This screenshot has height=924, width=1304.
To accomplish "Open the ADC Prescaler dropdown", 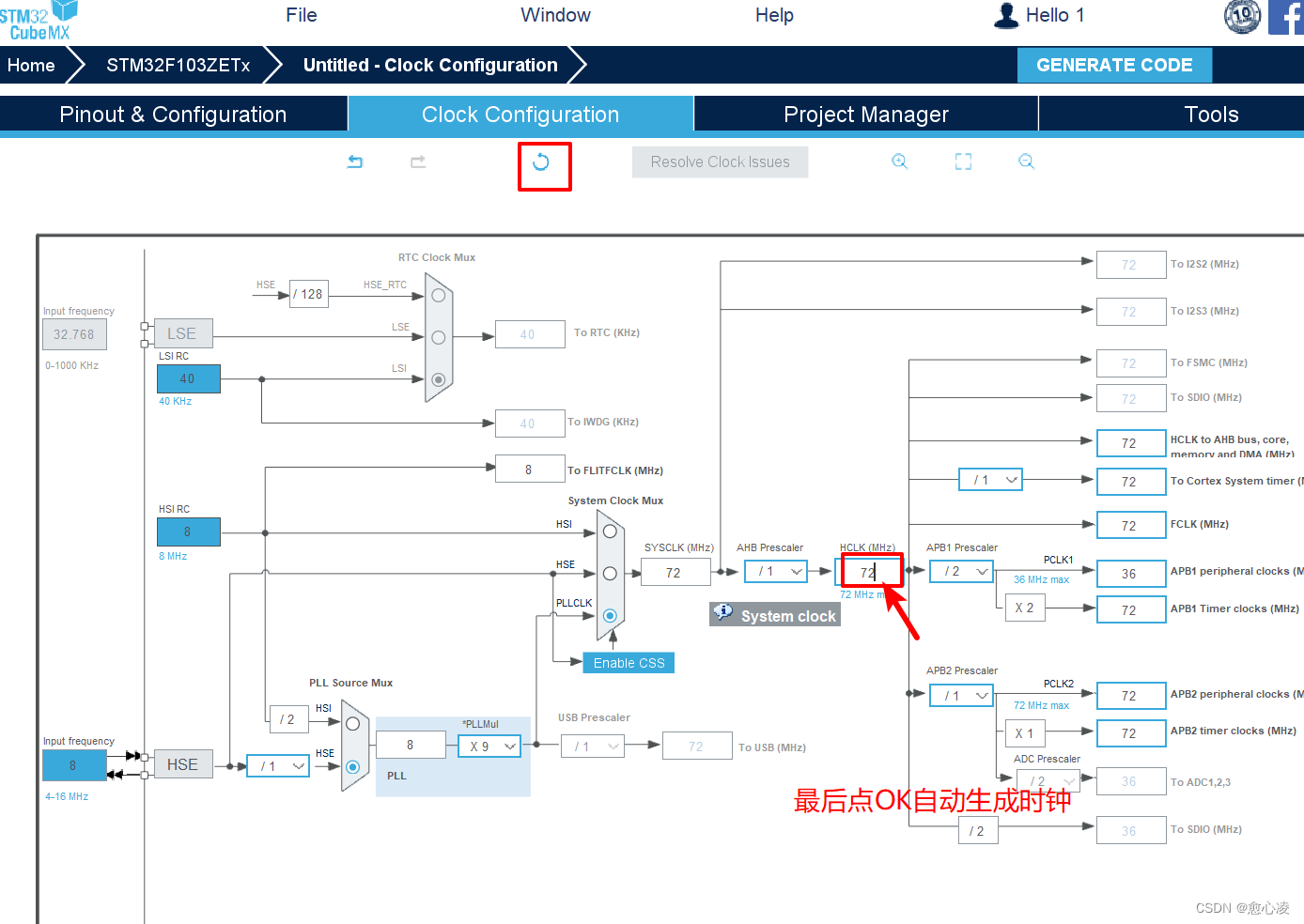I will pyautogui.click(x=1048, y=781).
